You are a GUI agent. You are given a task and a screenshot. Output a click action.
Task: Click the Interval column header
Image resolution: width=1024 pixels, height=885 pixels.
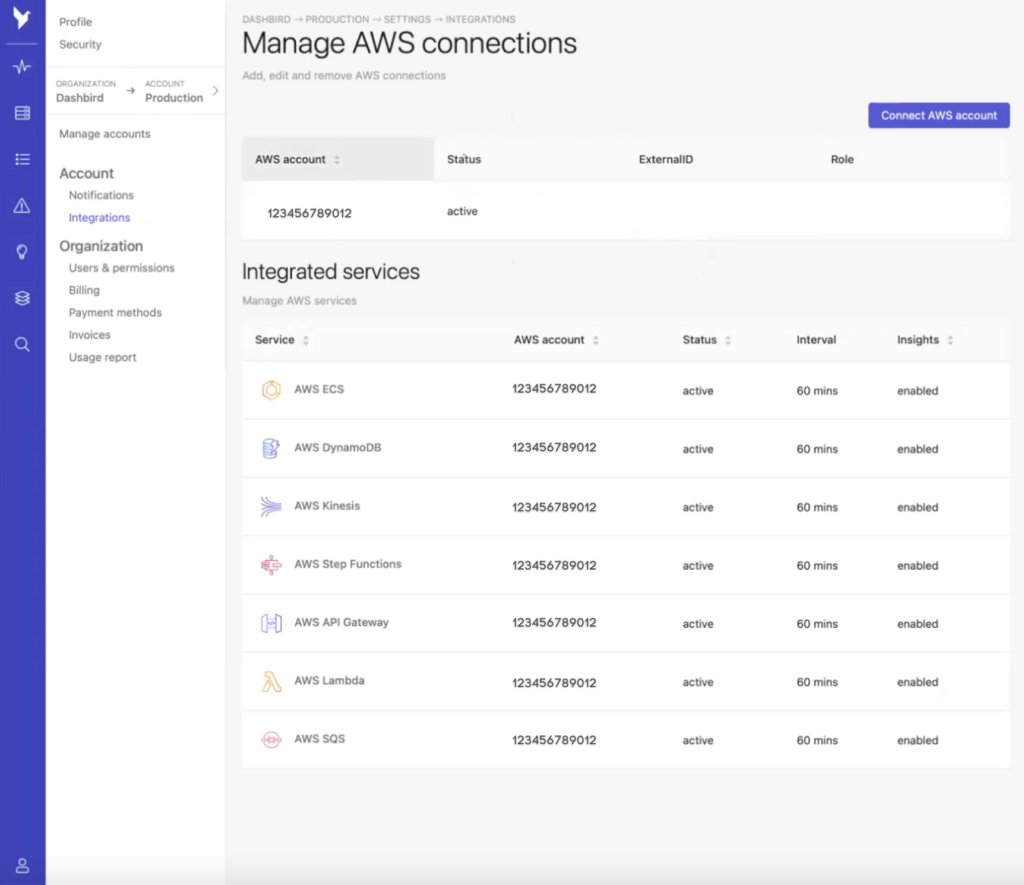click(816, 340)
